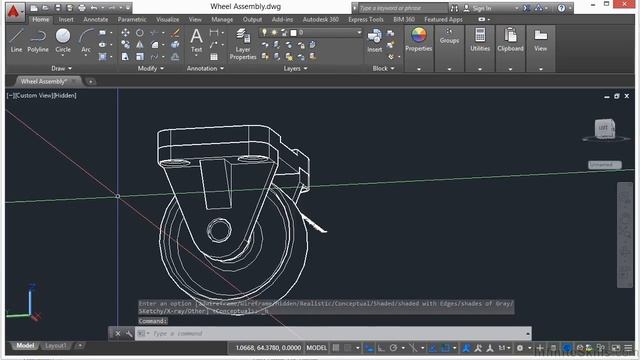Expand the Layers panel
Screen dimensions: 640x360
click(296, 69)
